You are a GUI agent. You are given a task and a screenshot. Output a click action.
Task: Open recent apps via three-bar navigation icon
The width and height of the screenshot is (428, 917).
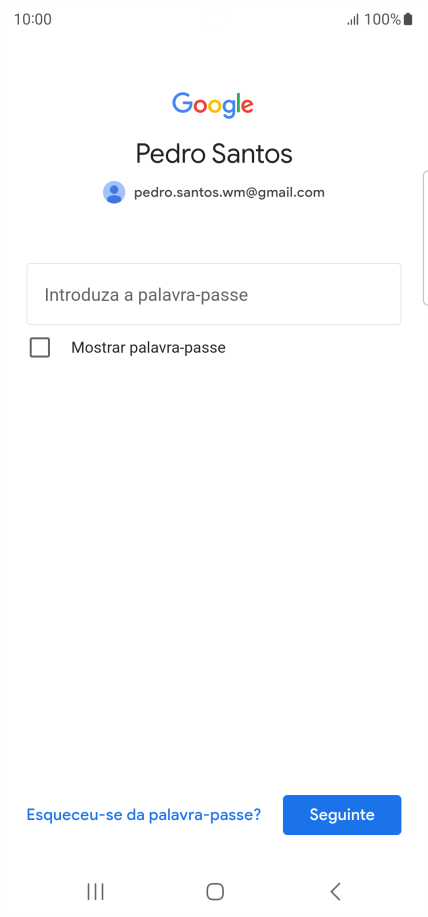point(95,891)
